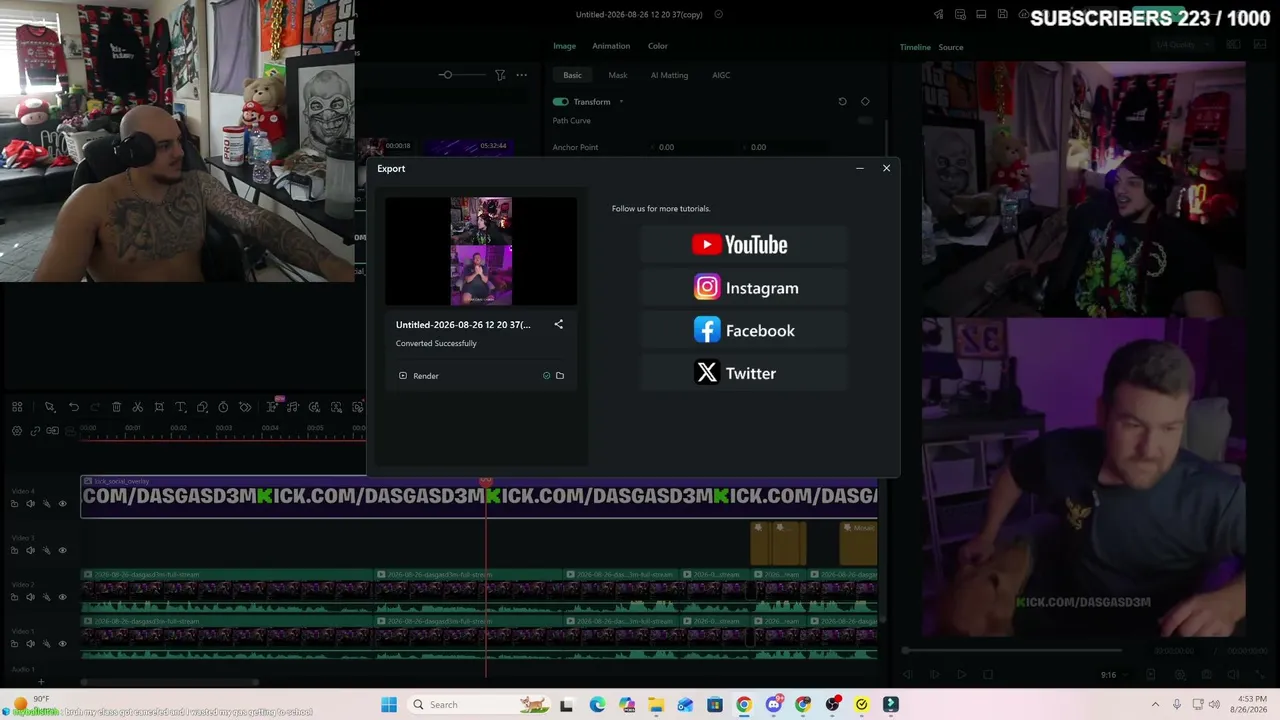Click the timeline horizontal scrollbar
Viewport: 1280px width, 720px height.
click(170, 682)
